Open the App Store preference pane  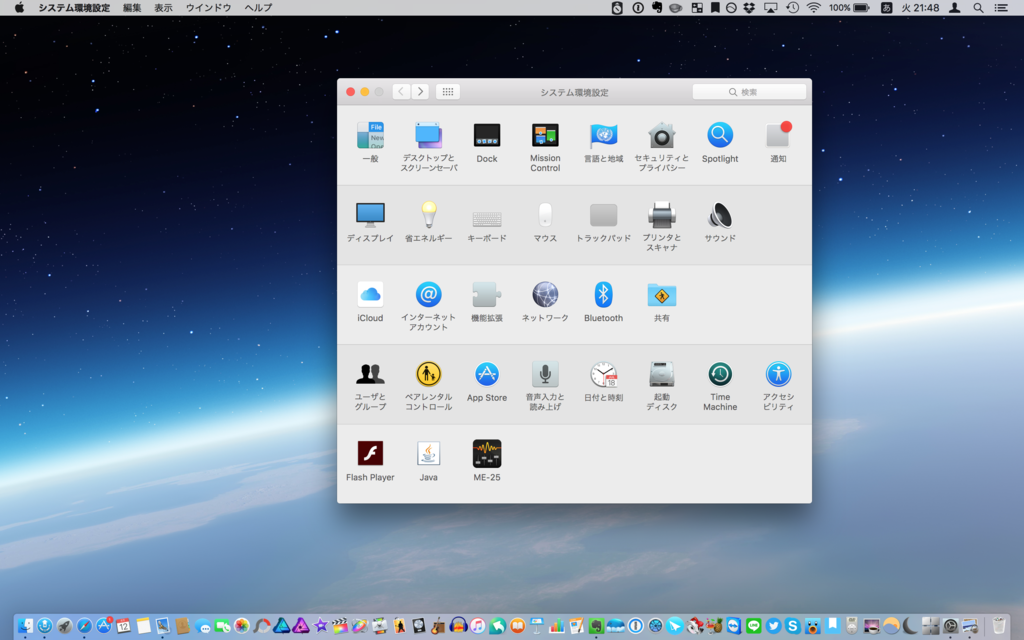(x=487, y=381)
